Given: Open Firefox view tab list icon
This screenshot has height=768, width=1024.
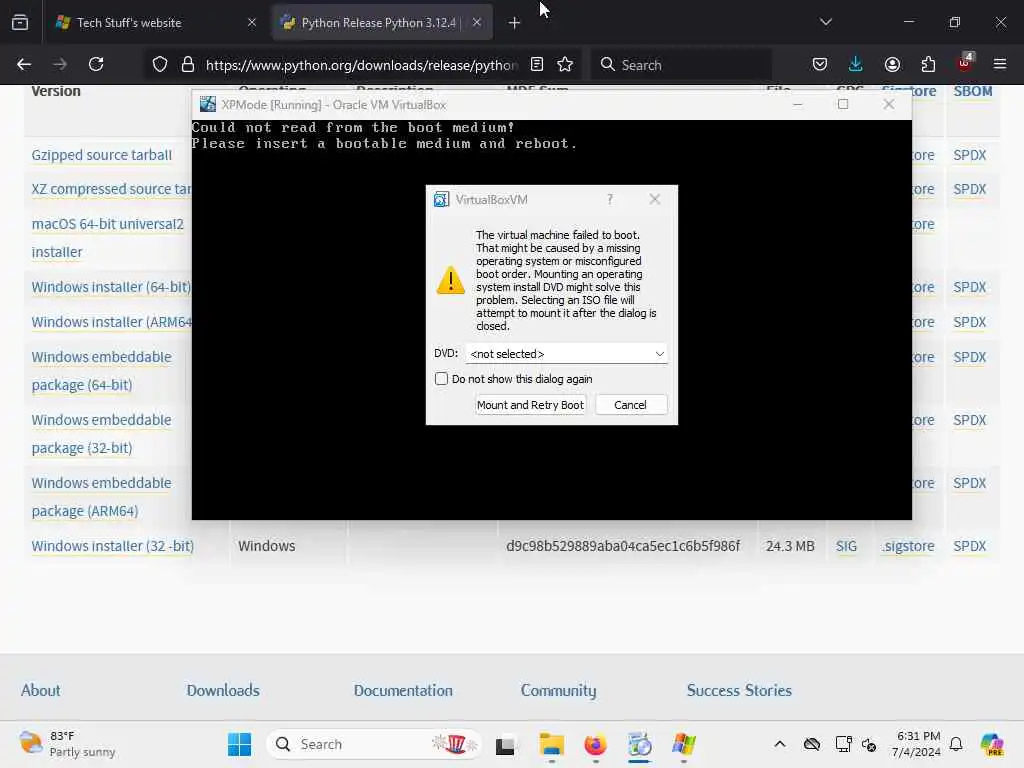Looking at the screenshot, I should (20, 23).
